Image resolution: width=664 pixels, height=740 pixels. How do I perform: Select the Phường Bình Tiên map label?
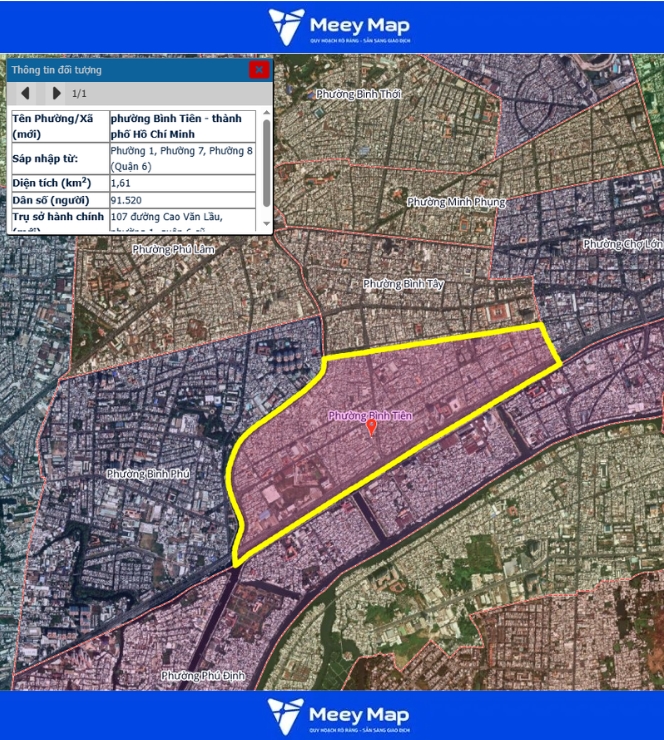point(370,414)
